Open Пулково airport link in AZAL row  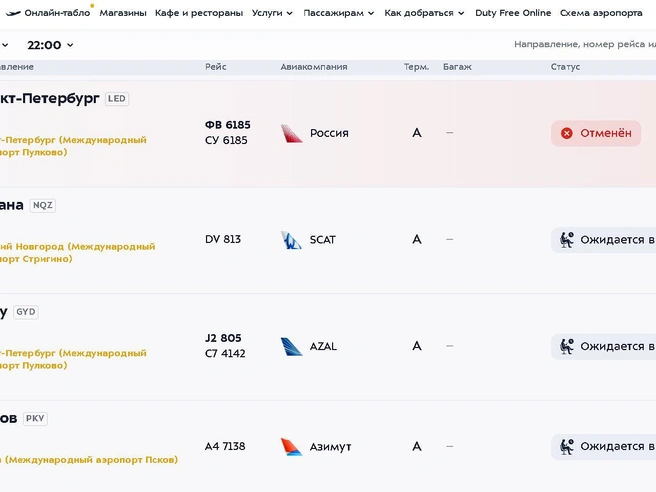[x=73, y=359]
